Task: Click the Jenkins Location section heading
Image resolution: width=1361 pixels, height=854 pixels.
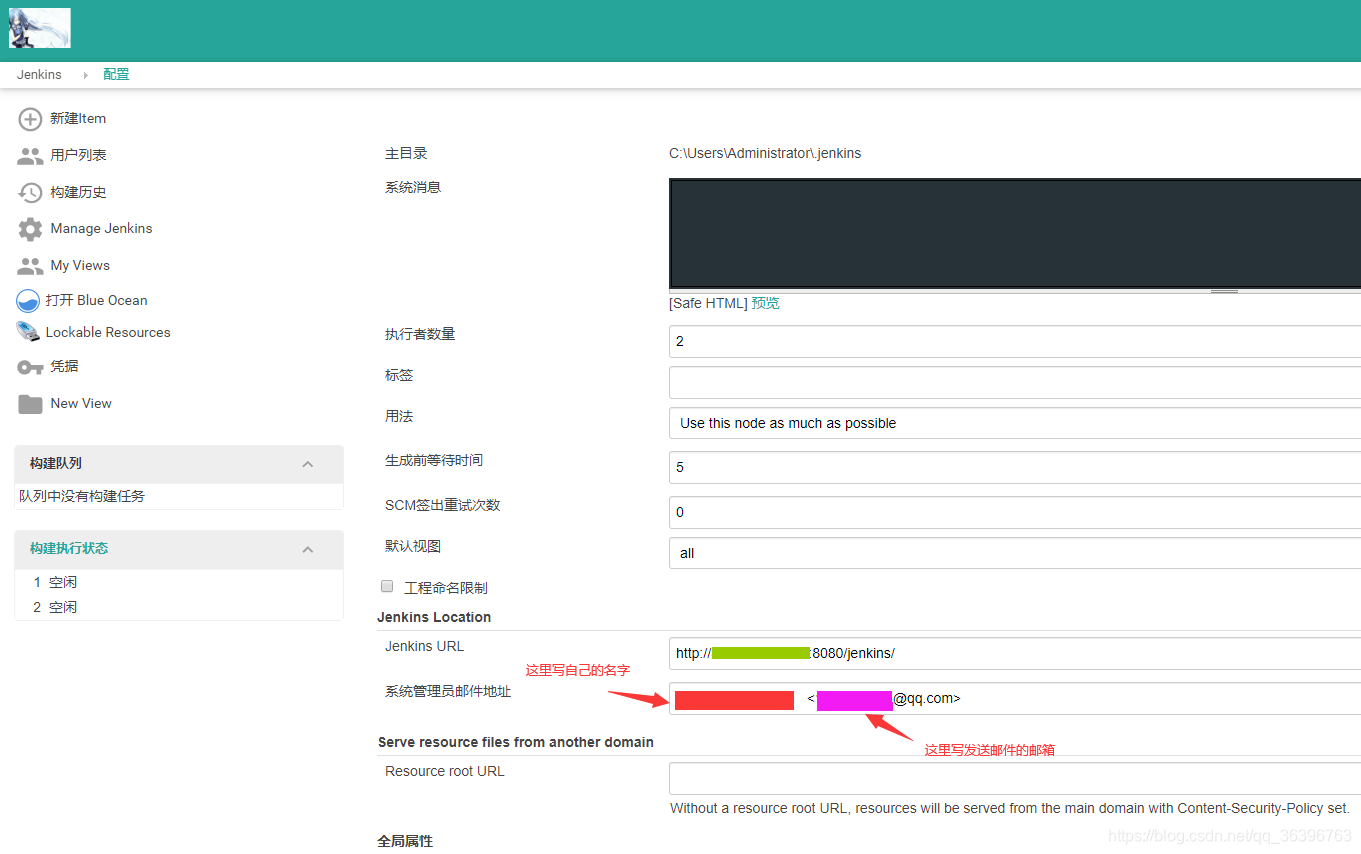Action: [x=434, y=617]
